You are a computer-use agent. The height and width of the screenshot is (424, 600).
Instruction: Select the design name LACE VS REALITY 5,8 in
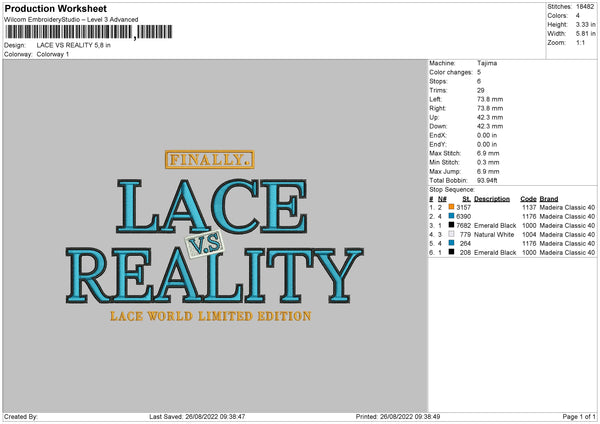(74, 45)
